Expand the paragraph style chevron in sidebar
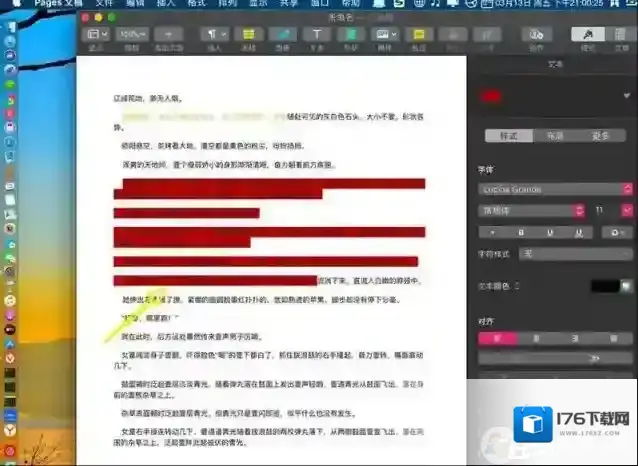The image size is (638, 466). point(627,96)
